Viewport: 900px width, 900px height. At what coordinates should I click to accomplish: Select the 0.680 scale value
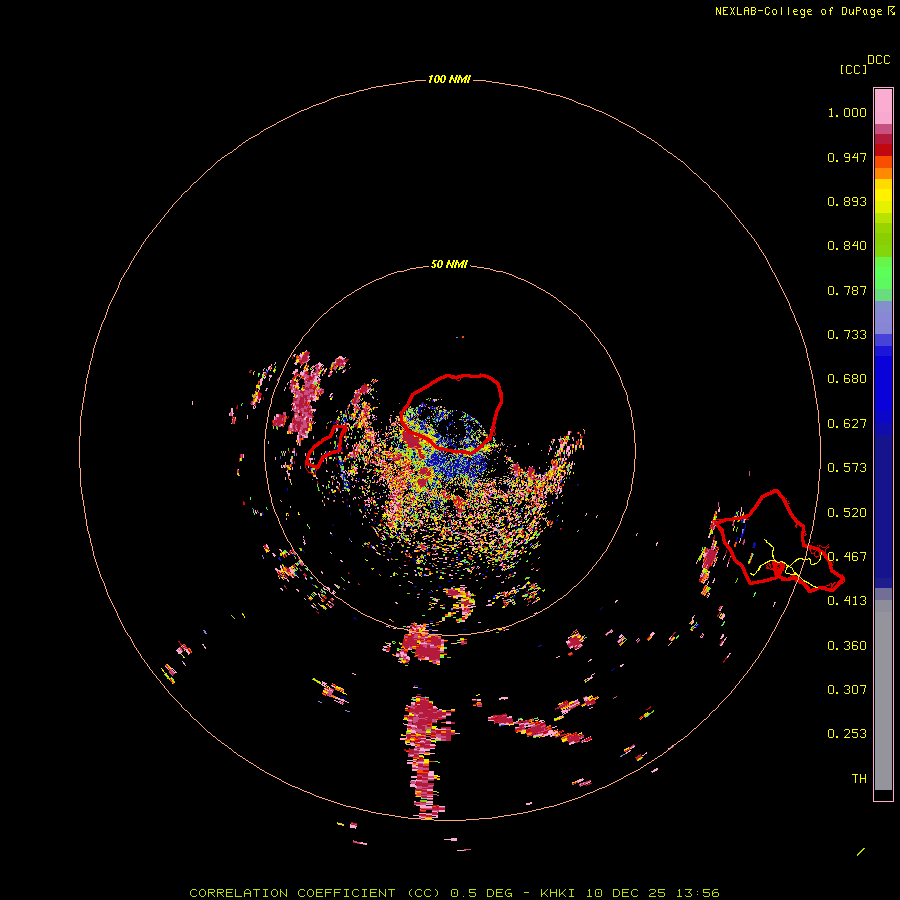click(x=847, y=379)
